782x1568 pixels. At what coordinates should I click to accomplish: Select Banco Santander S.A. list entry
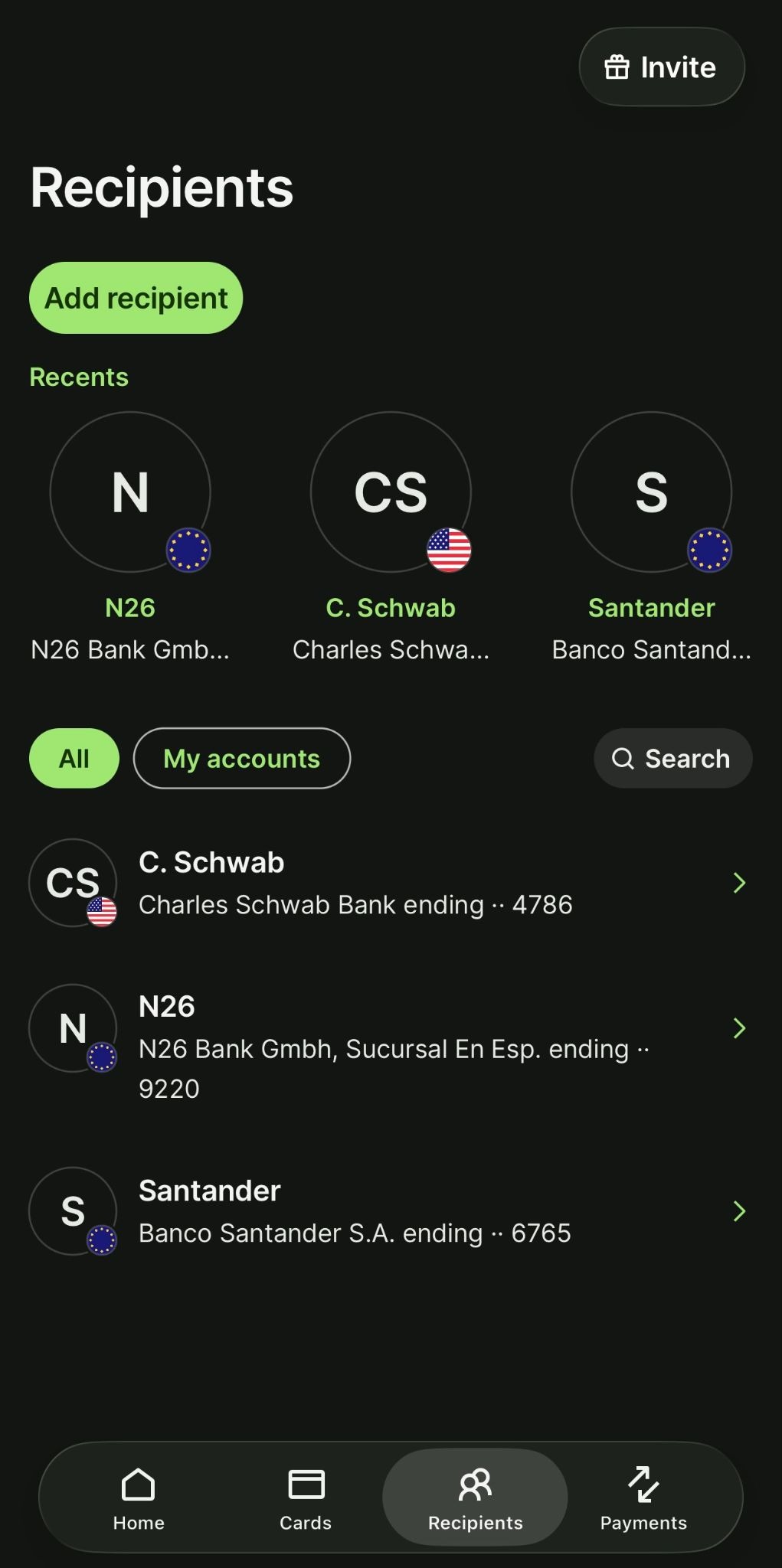(355, 1233)
